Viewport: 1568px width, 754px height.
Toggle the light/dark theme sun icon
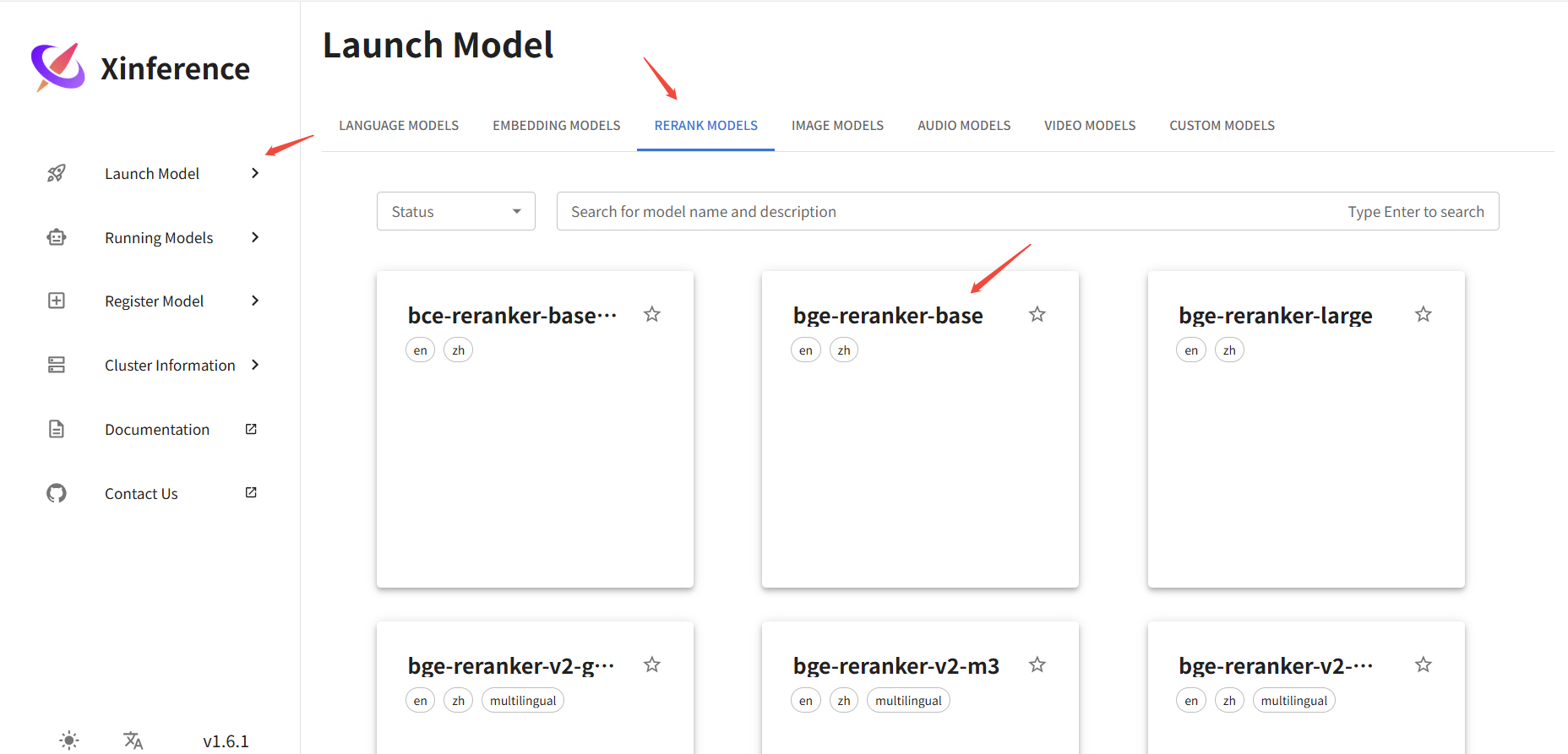point(69,740)
